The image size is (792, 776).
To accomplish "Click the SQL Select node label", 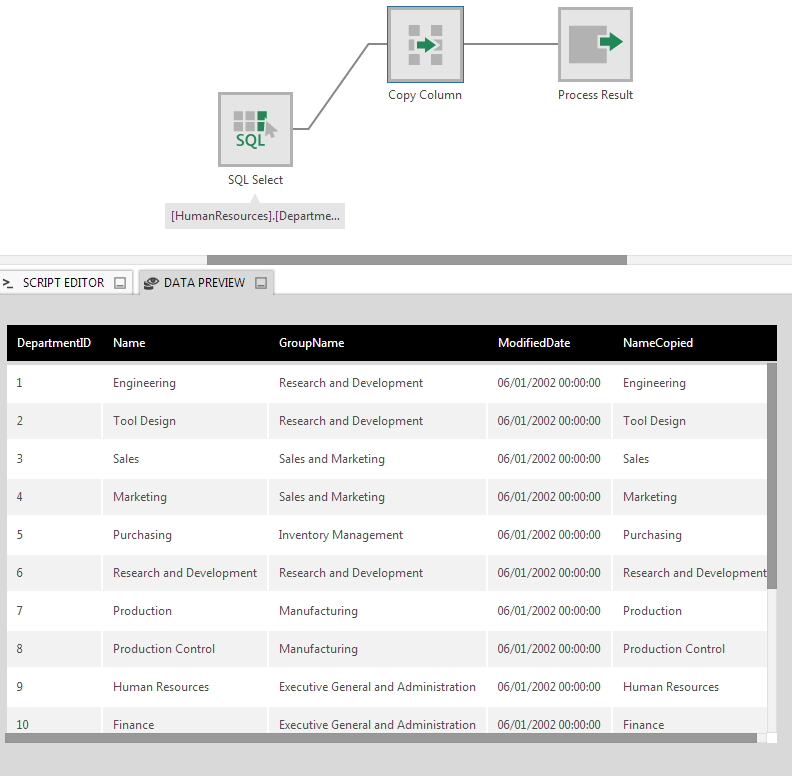I will point(255,180).
